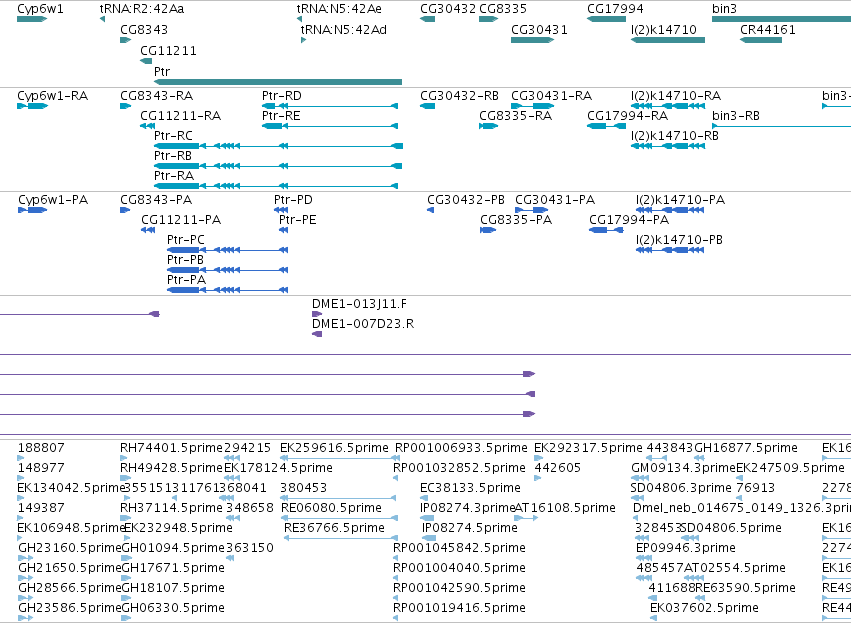The width and height of the screenshot is (851, 623).
Task: Select the GM09134.3prime label
Action: tap(683, 468)
